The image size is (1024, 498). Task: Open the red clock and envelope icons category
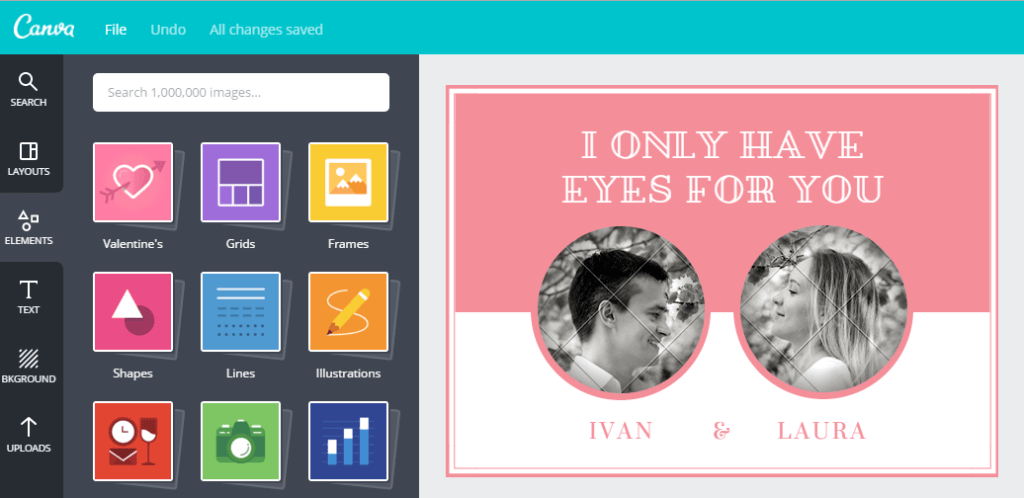[133, 441]
